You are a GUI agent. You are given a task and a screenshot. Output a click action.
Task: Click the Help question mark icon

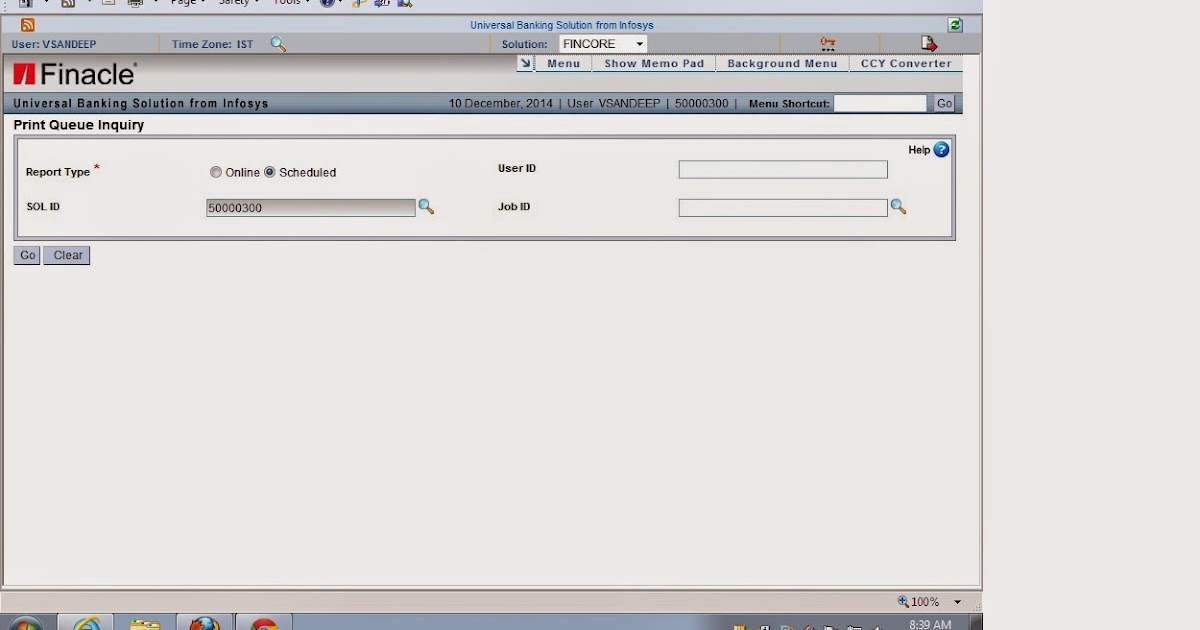click(940, 149)
